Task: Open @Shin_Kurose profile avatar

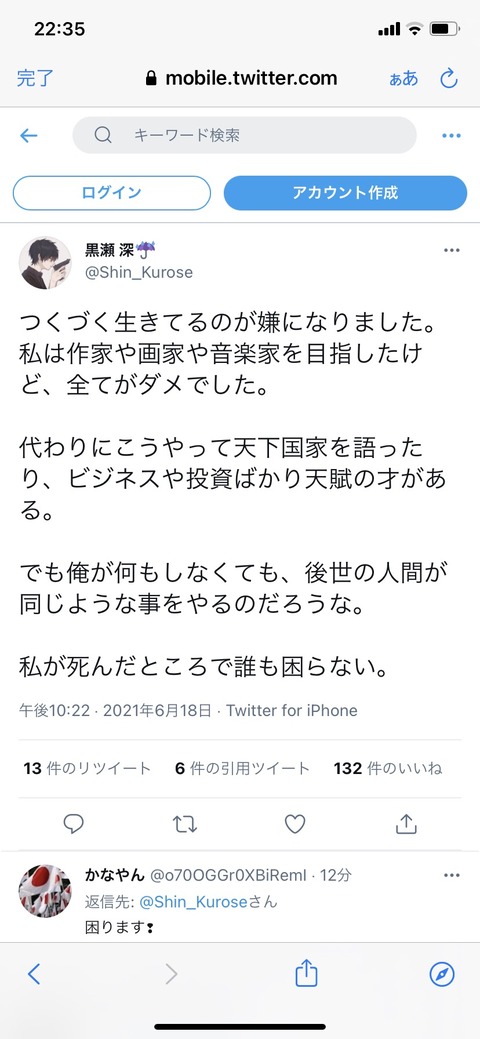Action: (x=45, y=262)
